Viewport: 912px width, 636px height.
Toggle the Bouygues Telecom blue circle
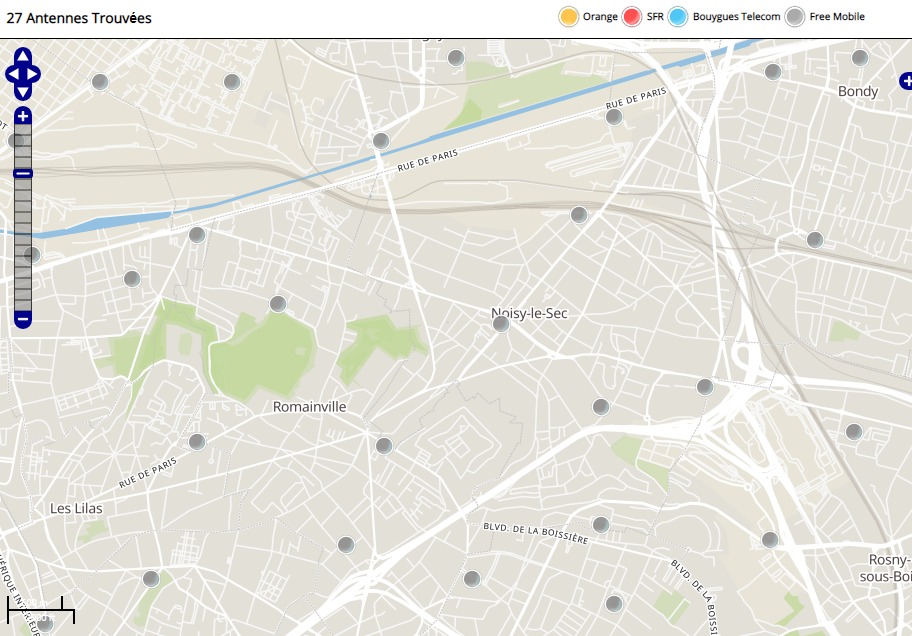coord(679,17)
